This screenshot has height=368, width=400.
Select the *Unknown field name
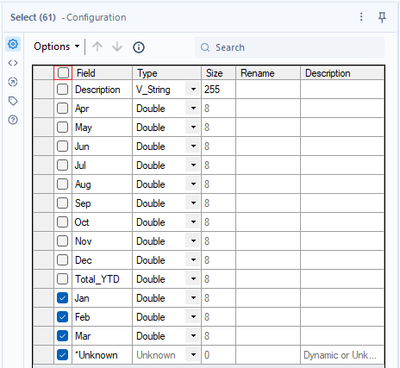(96, 355)
